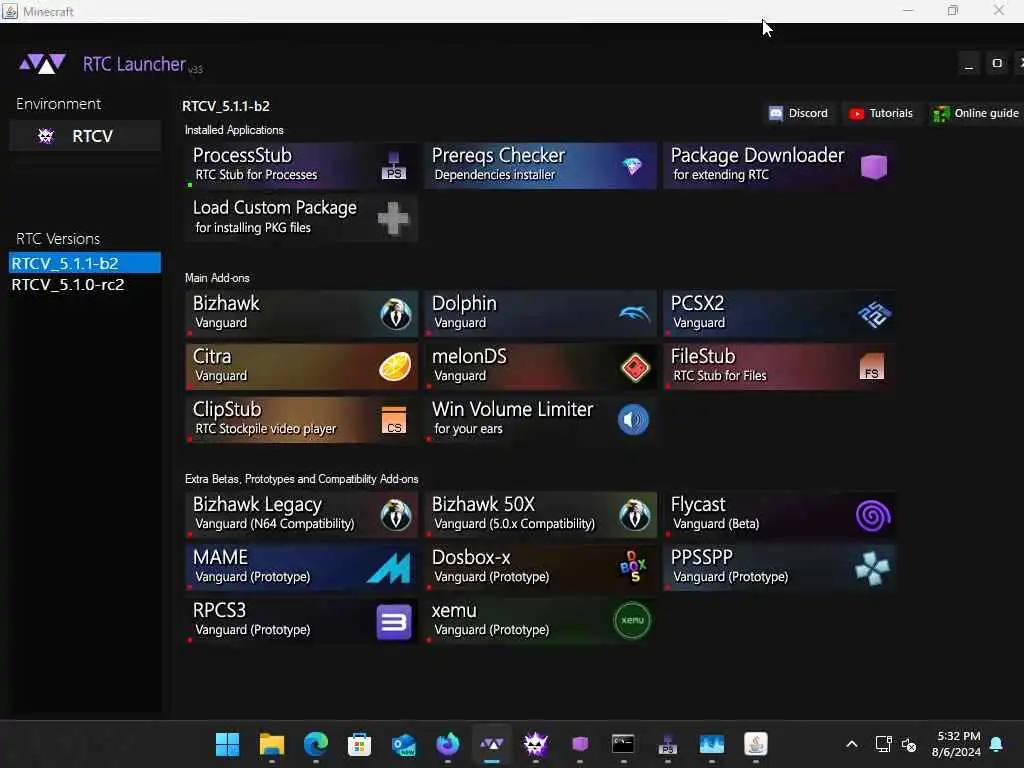Expand system tray hidden icons chevron
The image size is (1024, 768).
pos(852,744)
